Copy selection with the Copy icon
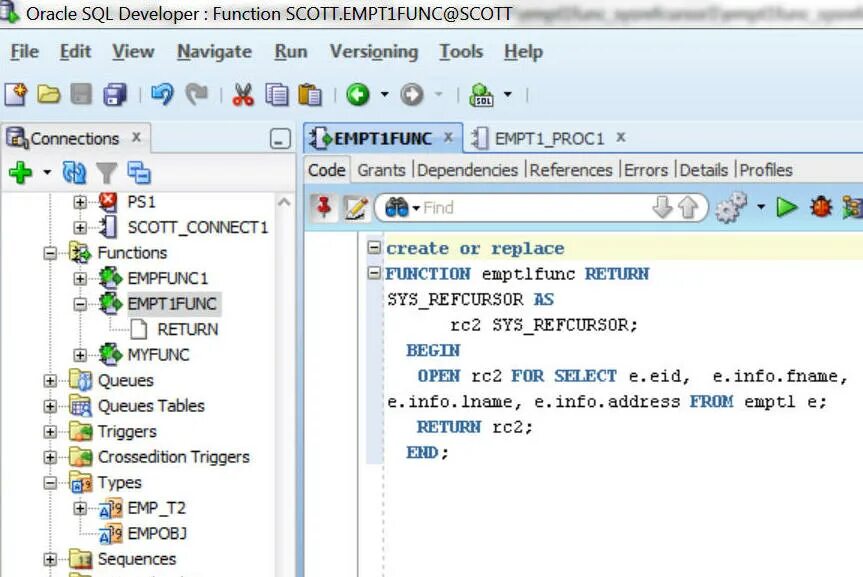 (276, 95)
